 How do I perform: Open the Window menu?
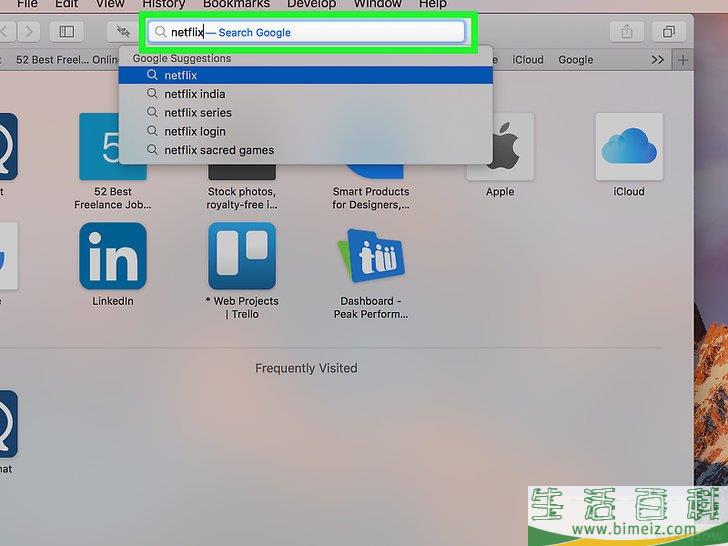click(377, 4)
